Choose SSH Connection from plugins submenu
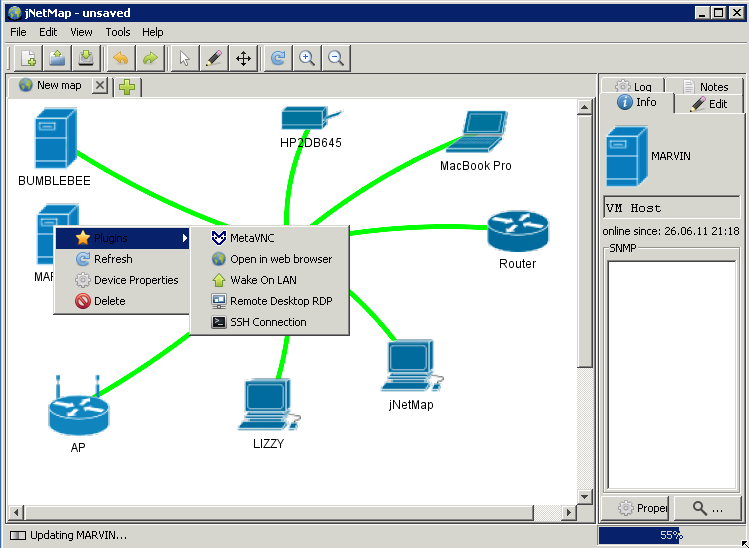749x548 pixels. [267, 322]
